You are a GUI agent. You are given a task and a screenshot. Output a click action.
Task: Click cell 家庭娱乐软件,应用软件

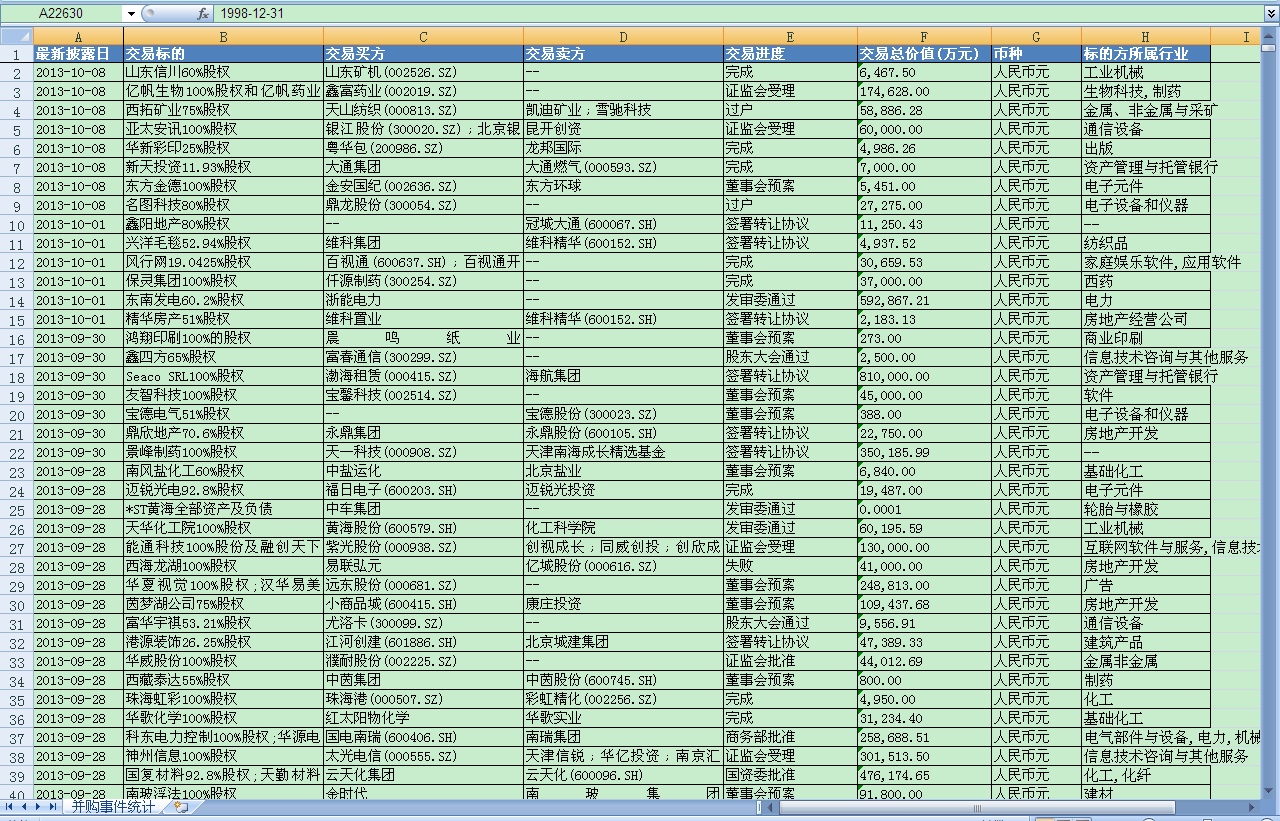tap(1163, 263)
